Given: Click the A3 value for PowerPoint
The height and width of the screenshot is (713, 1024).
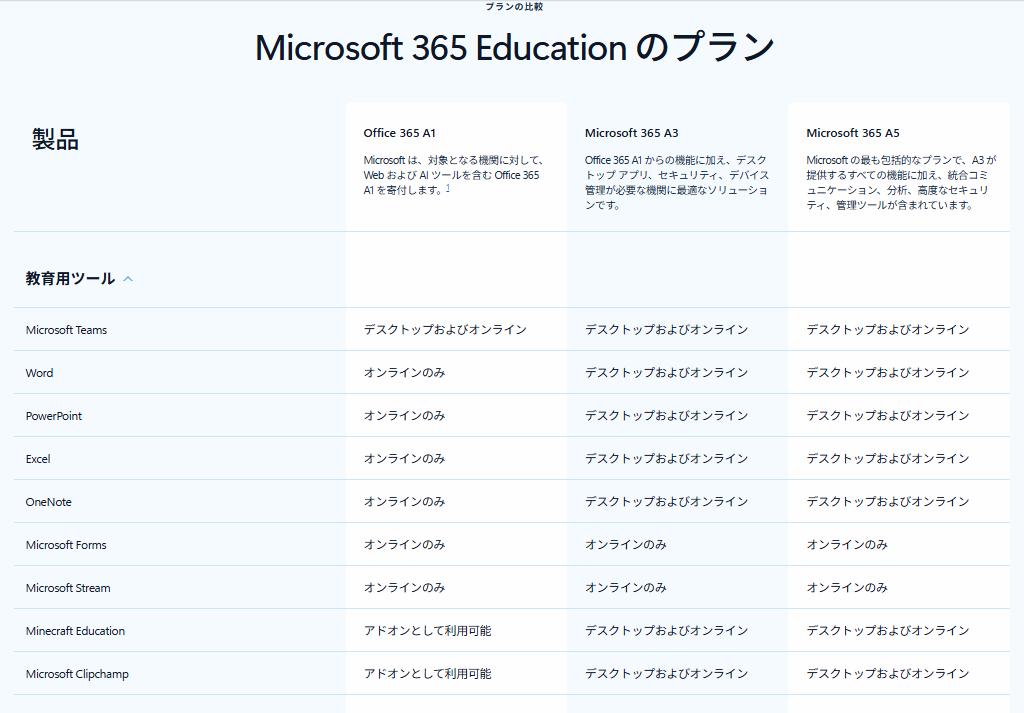Looking at the screenshot, I should (x=666, y=416).
